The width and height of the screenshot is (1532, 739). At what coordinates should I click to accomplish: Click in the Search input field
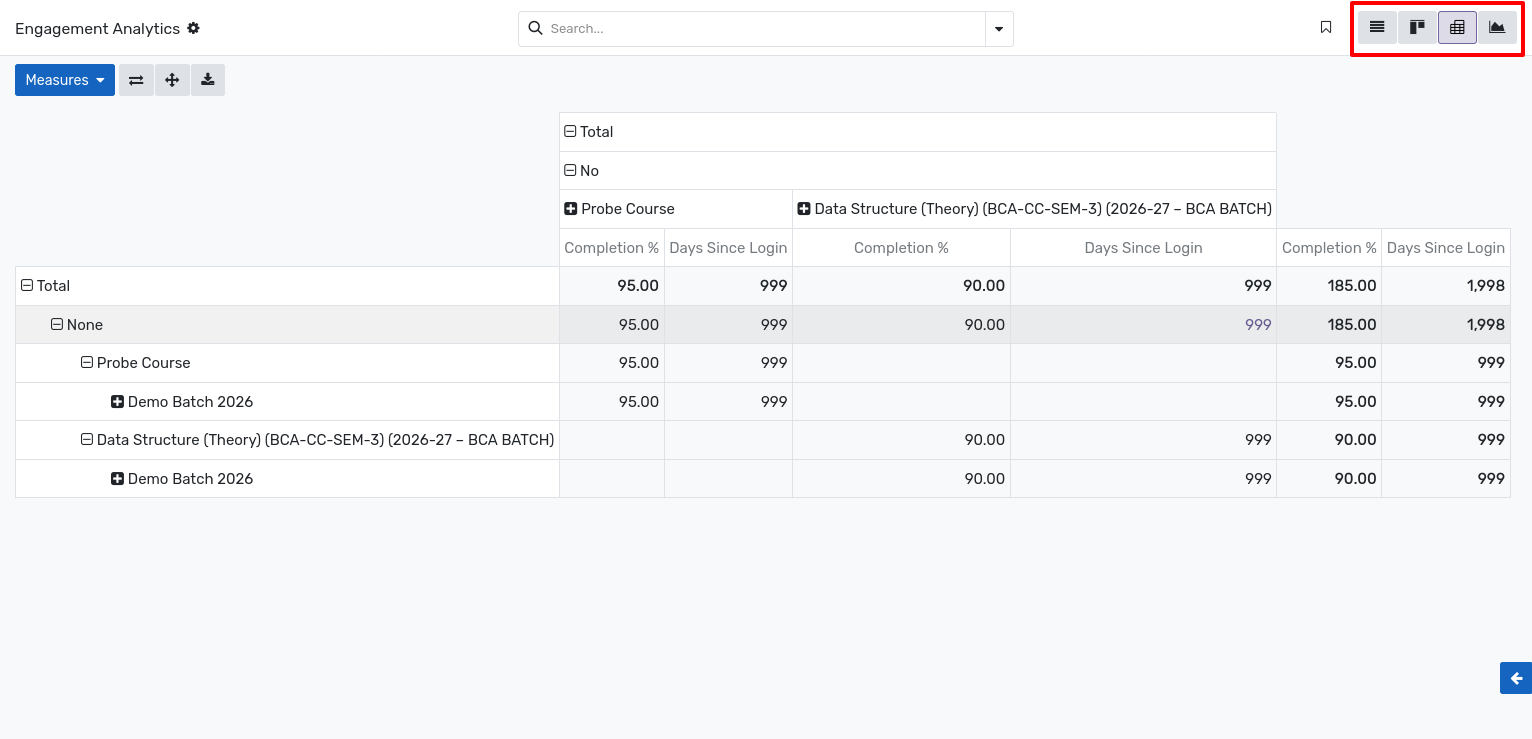coord(765,29)
